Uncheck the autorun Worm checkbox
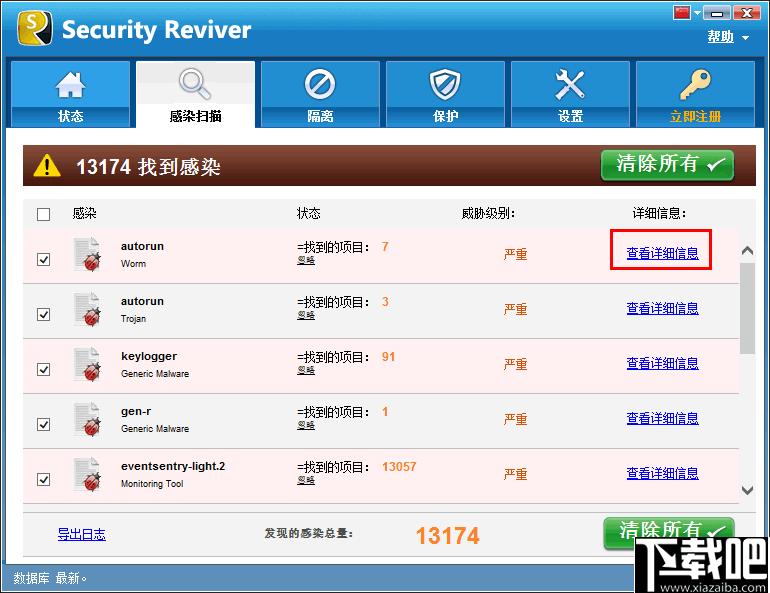The height and width of the screenshot is (593, 770). pyautogui.click(x=43, y=259)
